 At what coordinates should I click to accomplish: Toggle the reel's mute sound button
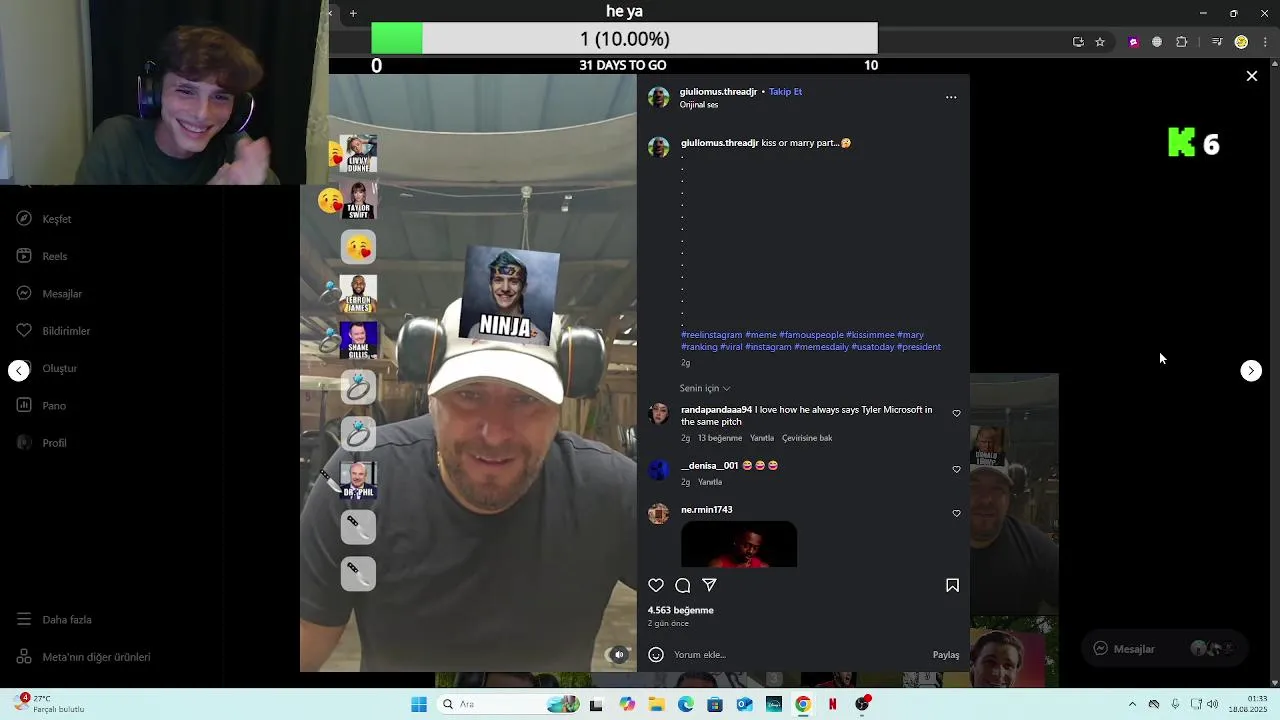619,654
